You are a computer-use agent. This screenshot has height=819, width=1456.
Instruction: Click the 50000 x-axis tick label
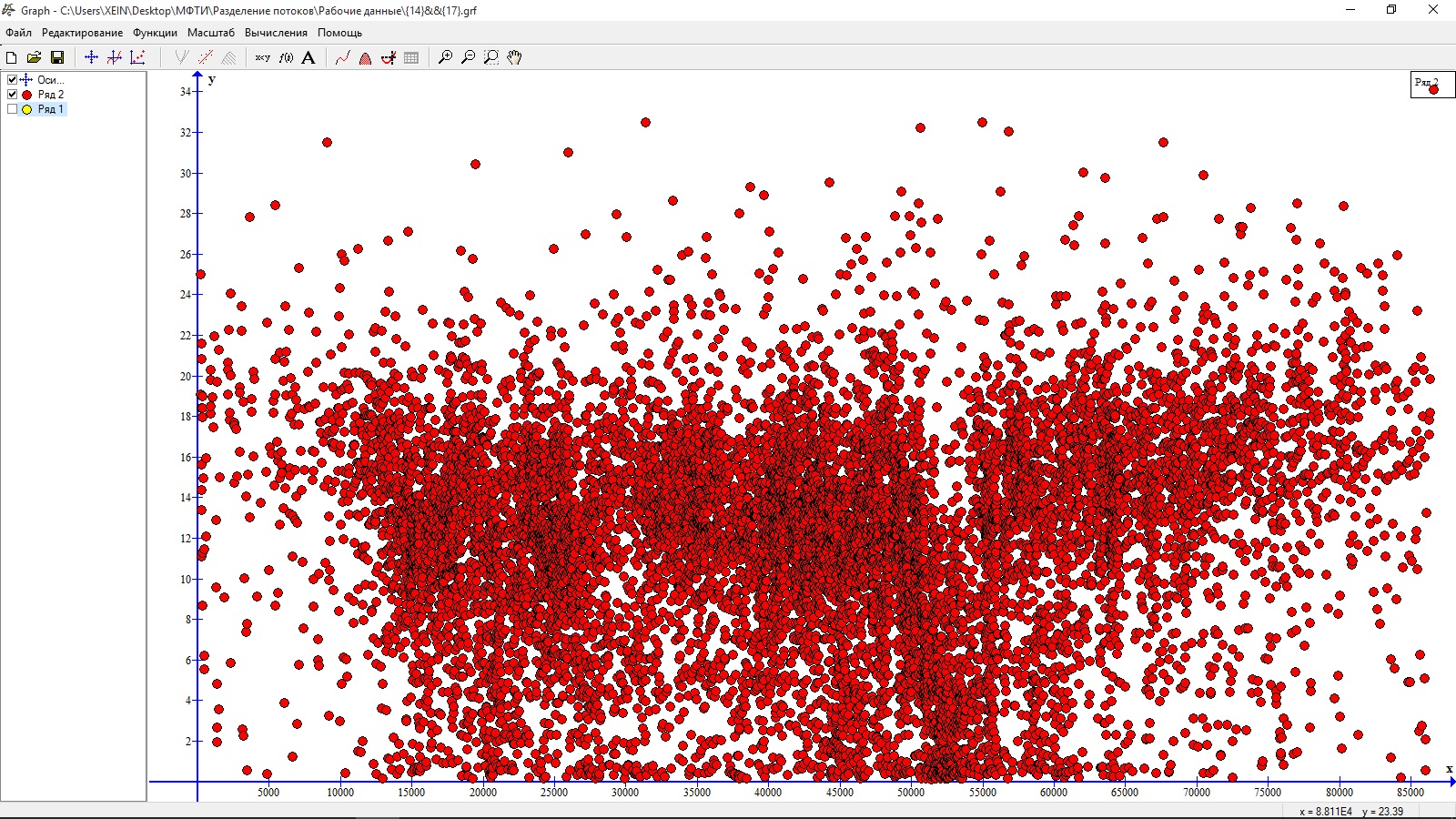pos(911,793)
